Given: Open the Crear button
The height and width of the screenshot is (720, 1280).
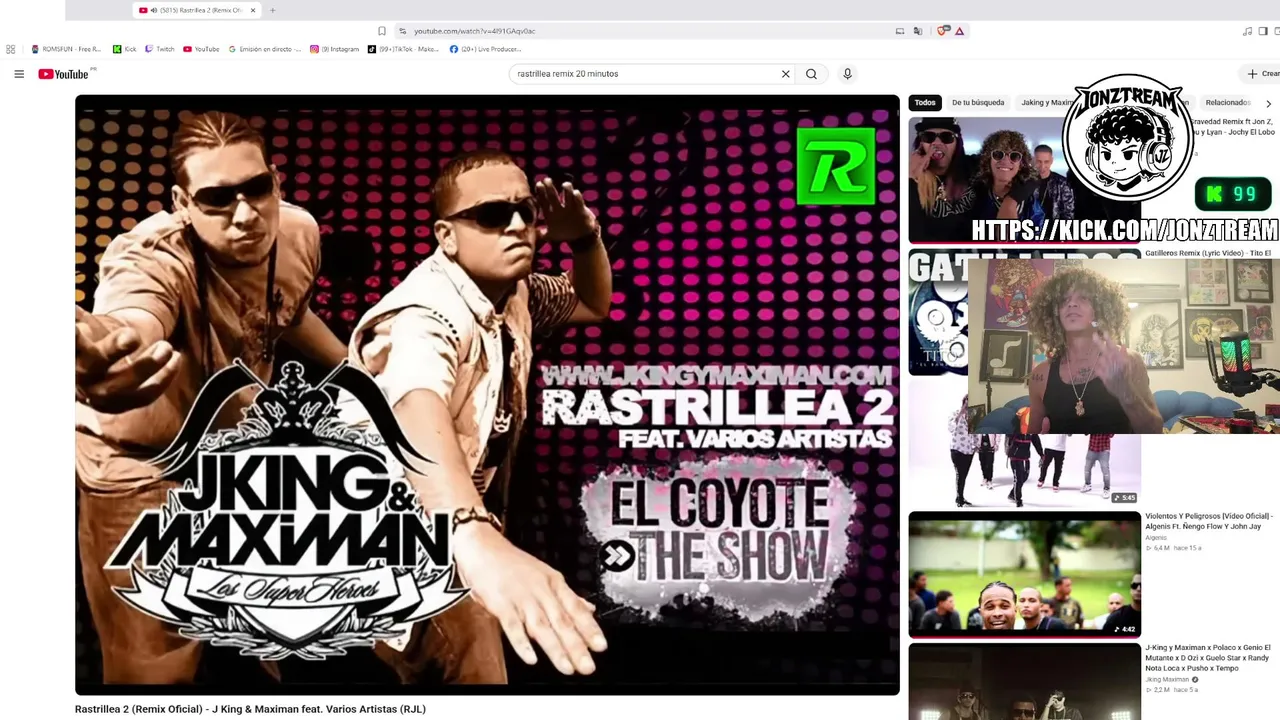Looking at the screenshot, I should 1262,74.
